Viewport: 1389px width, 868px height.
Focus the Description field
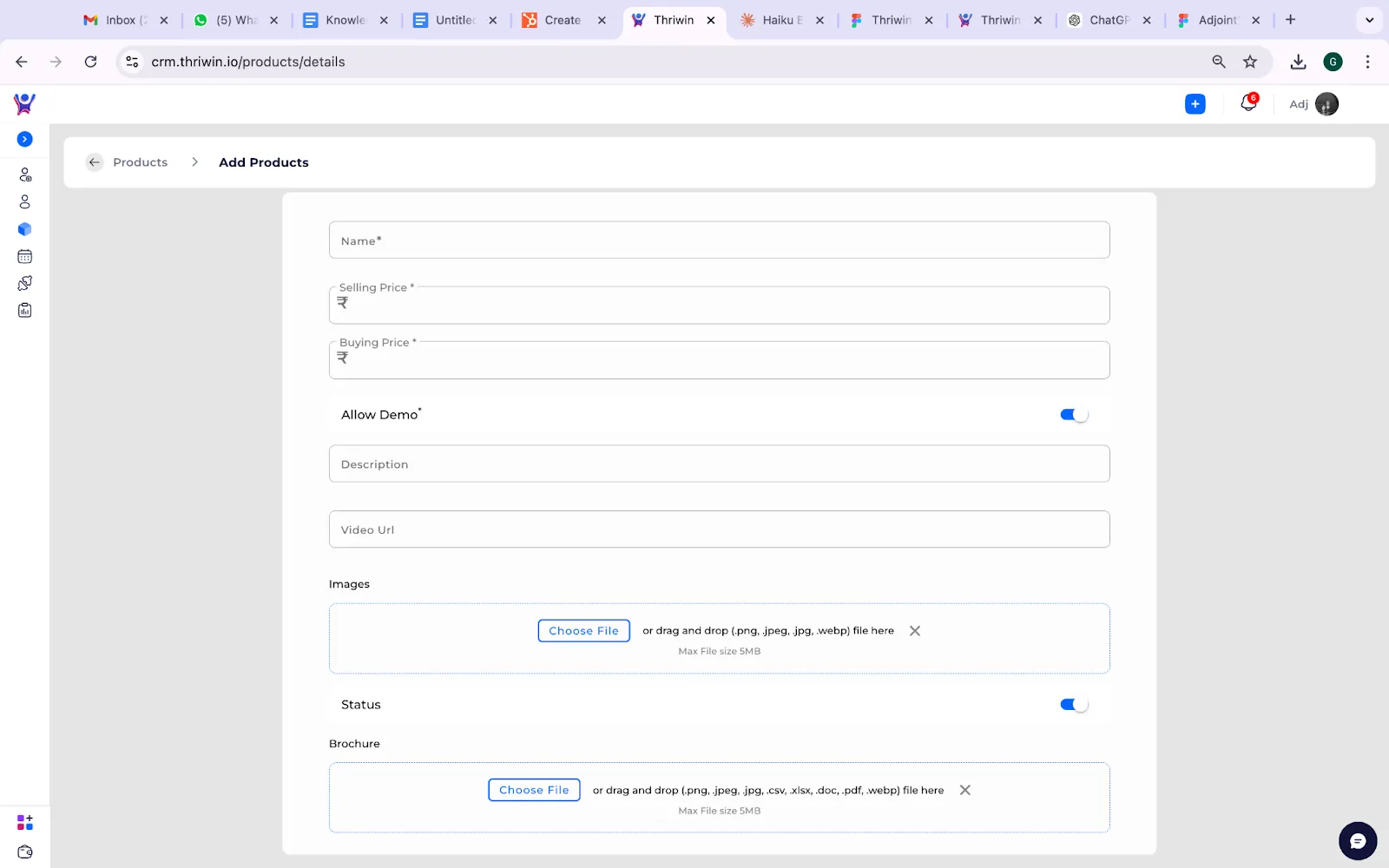[x=720, y=464]
